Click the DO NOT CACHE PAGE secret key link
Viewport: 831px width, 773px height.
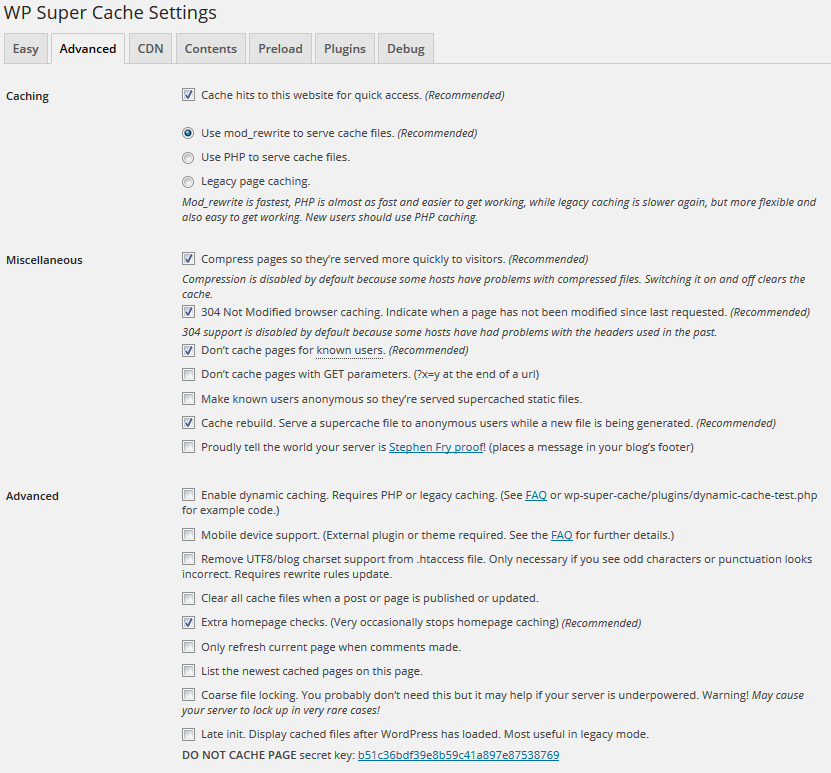tap(458, 755)
